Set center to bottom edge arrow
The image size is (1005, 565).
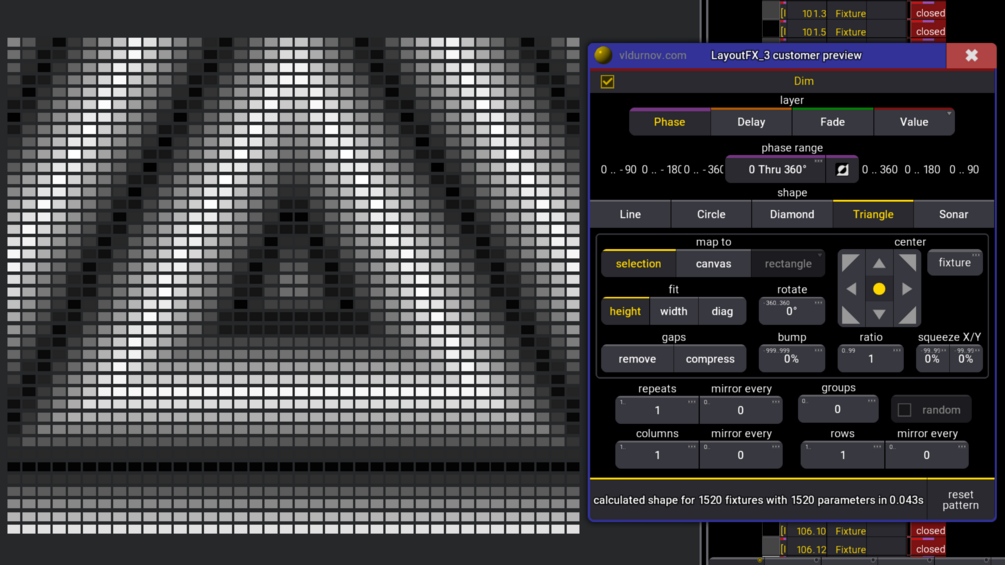879,315
